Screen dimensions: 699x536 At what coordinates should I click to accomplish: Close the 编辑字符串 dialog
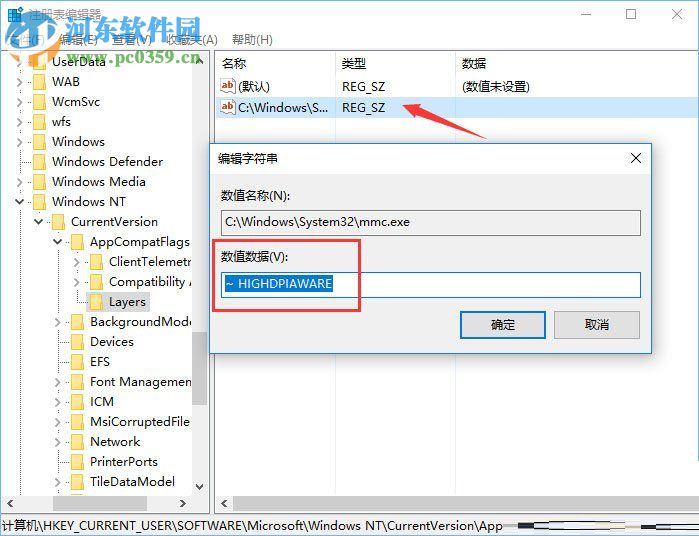(x=636, y=158)
